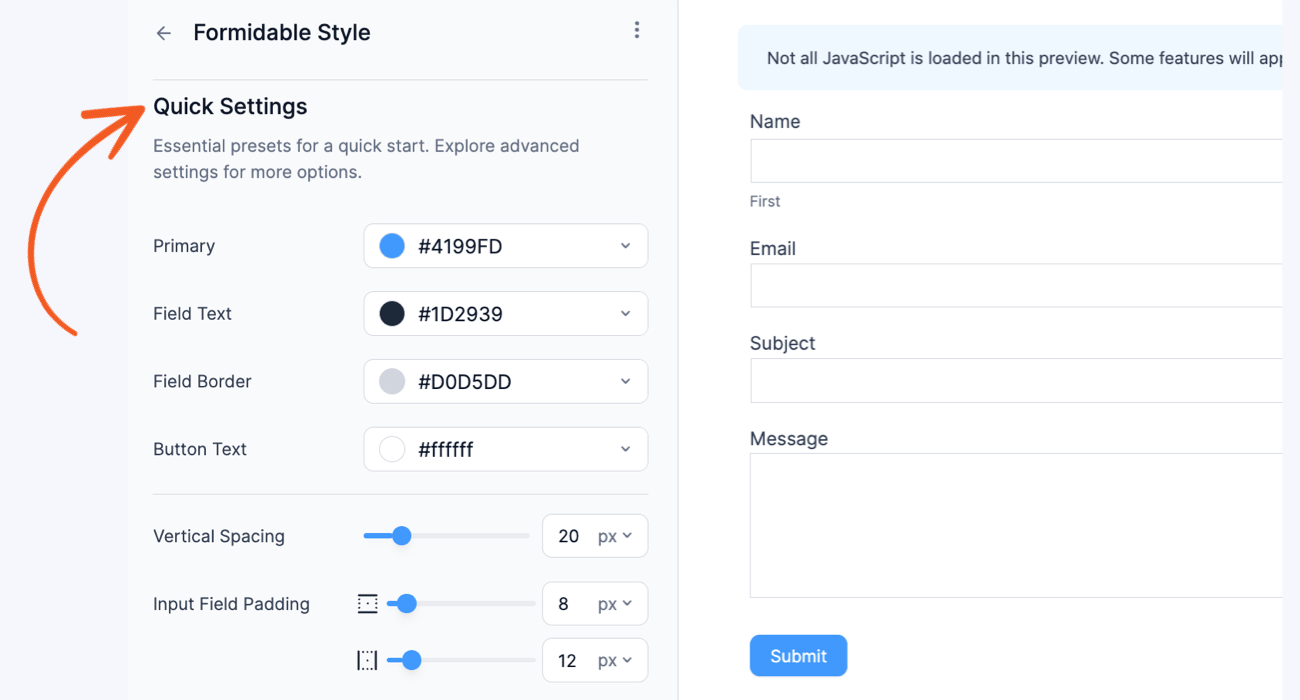Click the Name input field in preview
This screenshot has width=1300, height=700.
click(1016, 161)
